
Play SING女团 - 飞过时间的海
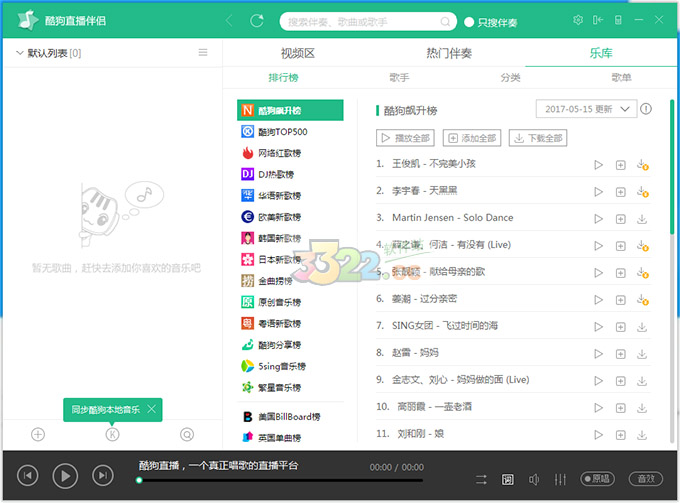pyautogui.click(x=598, y=327)
